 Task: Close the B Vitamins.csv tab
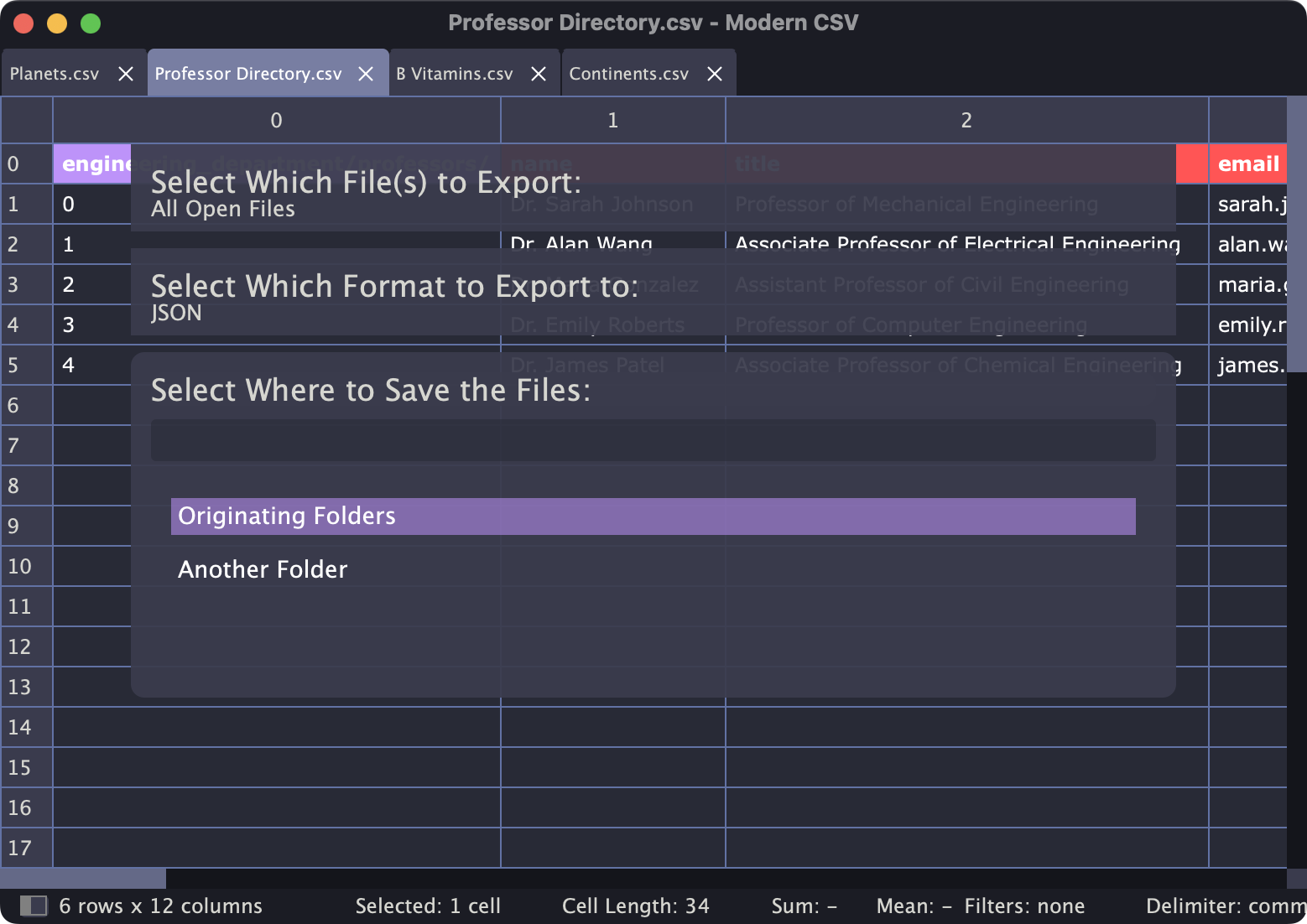point(538,73)
